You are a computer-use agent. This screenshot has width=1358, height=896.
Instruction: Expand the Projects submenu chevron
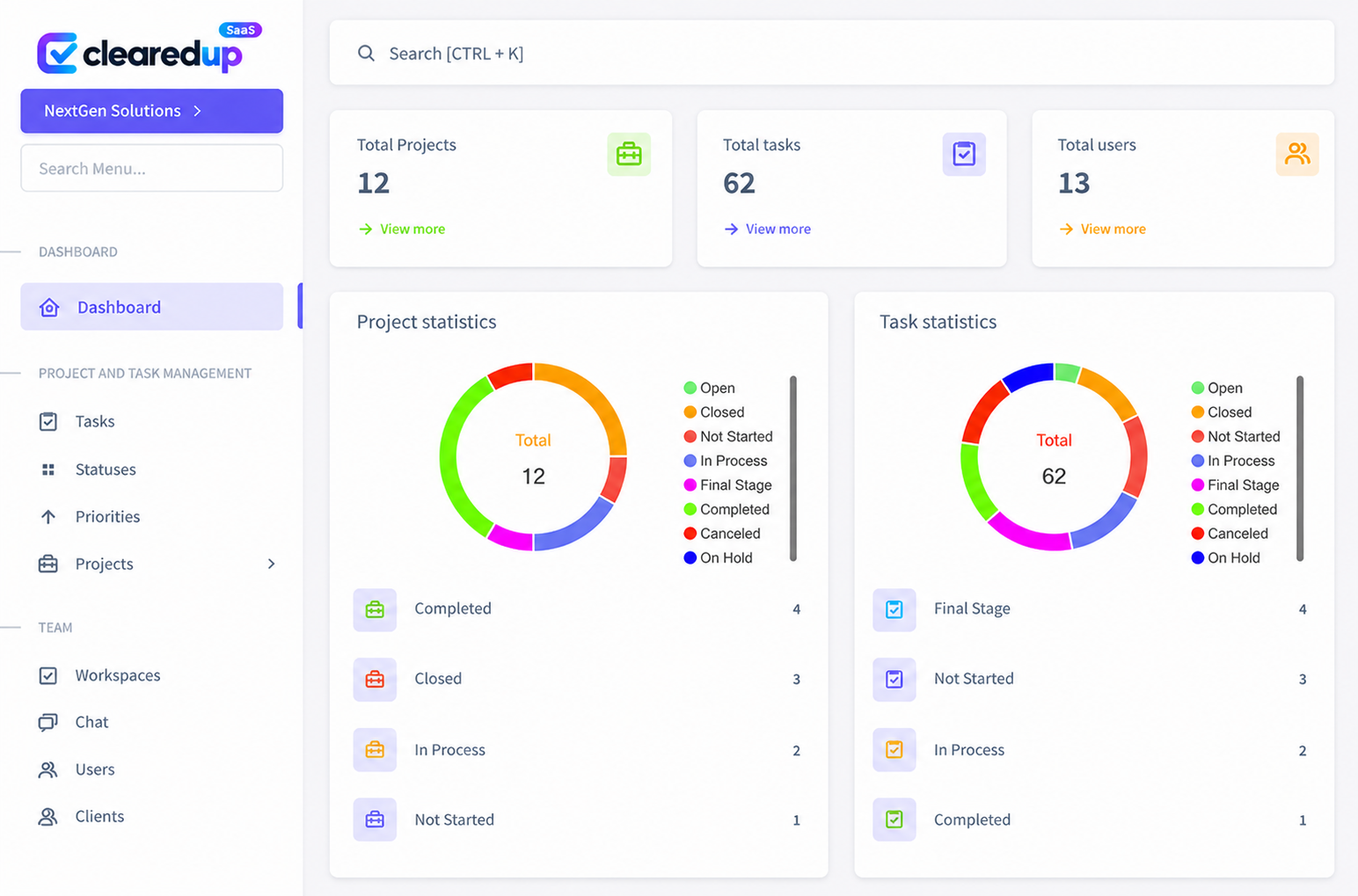tap(271, 564)
